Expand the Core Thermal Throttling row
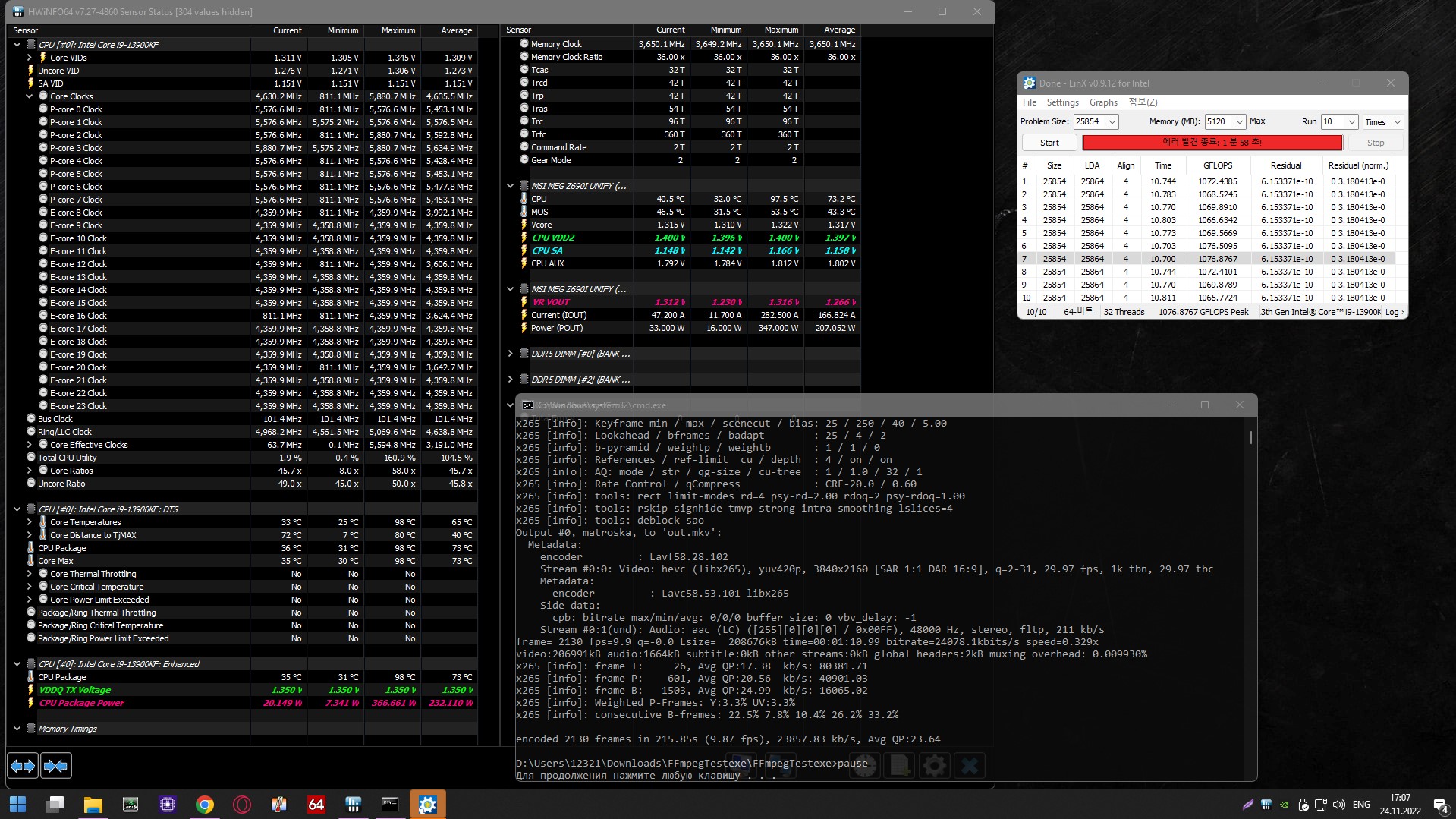This screenshot has width=1456, height=819. (30, 574)
